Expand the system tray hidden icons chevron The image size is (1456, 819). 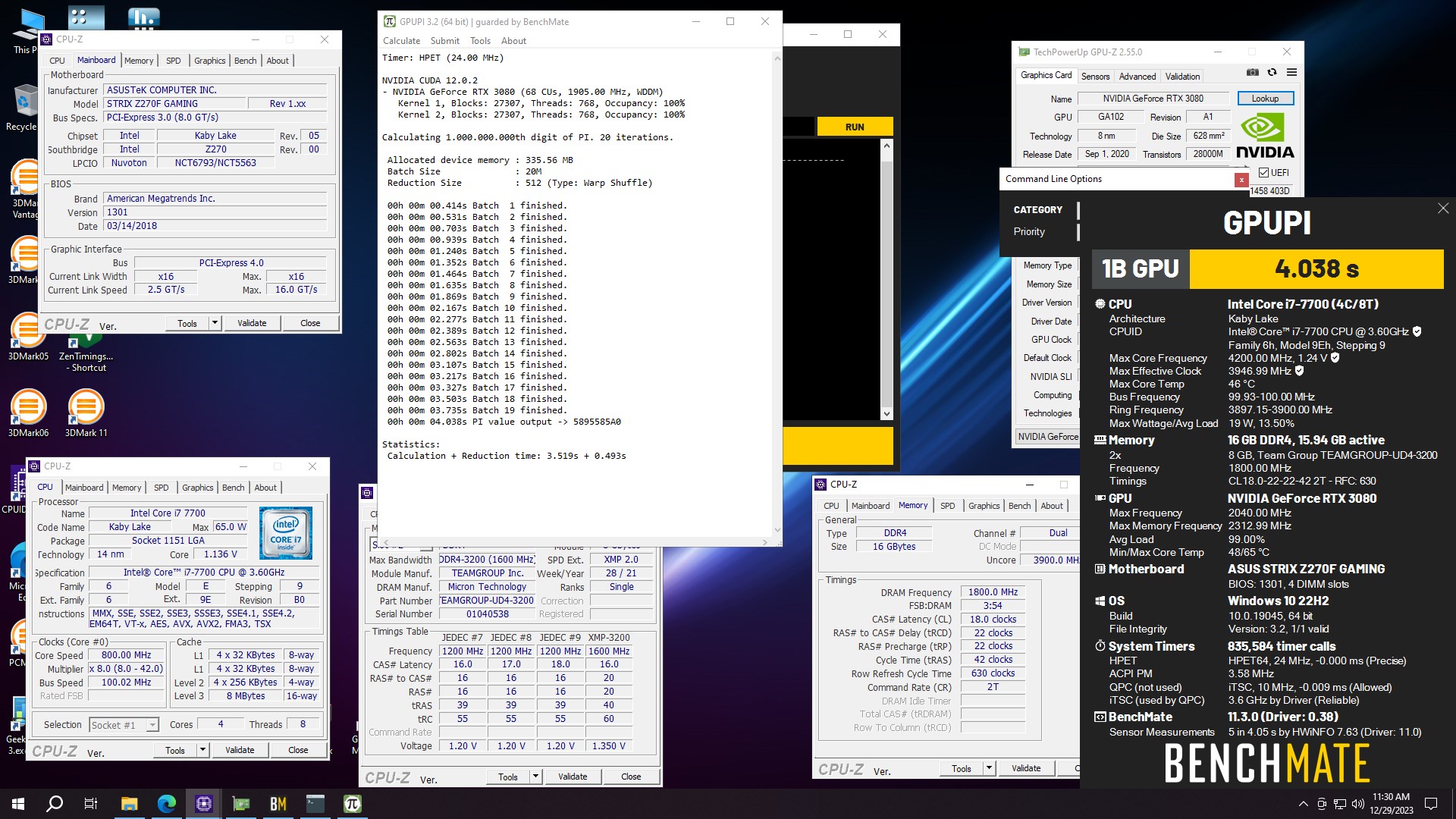point(1303,804)
